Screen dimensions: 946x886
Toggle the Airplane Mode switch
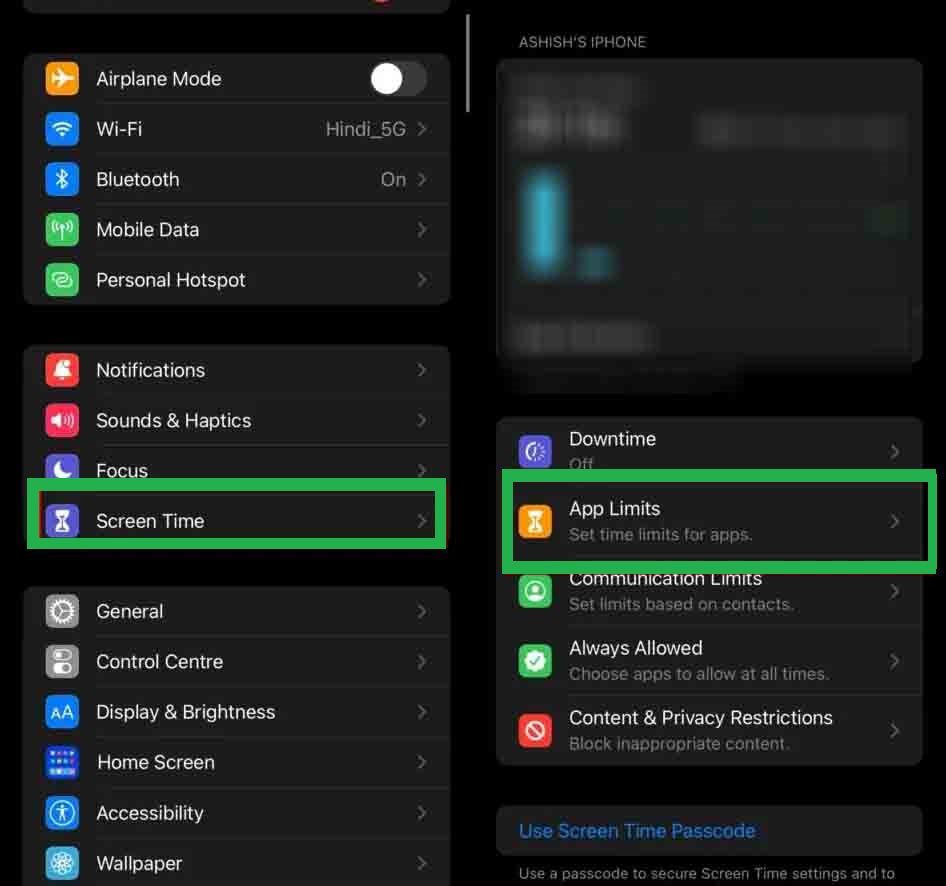click(398, 78)
